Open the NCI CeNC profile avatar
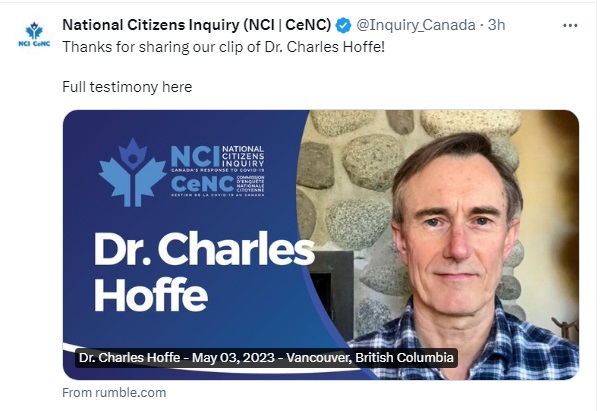 (34, 34)
